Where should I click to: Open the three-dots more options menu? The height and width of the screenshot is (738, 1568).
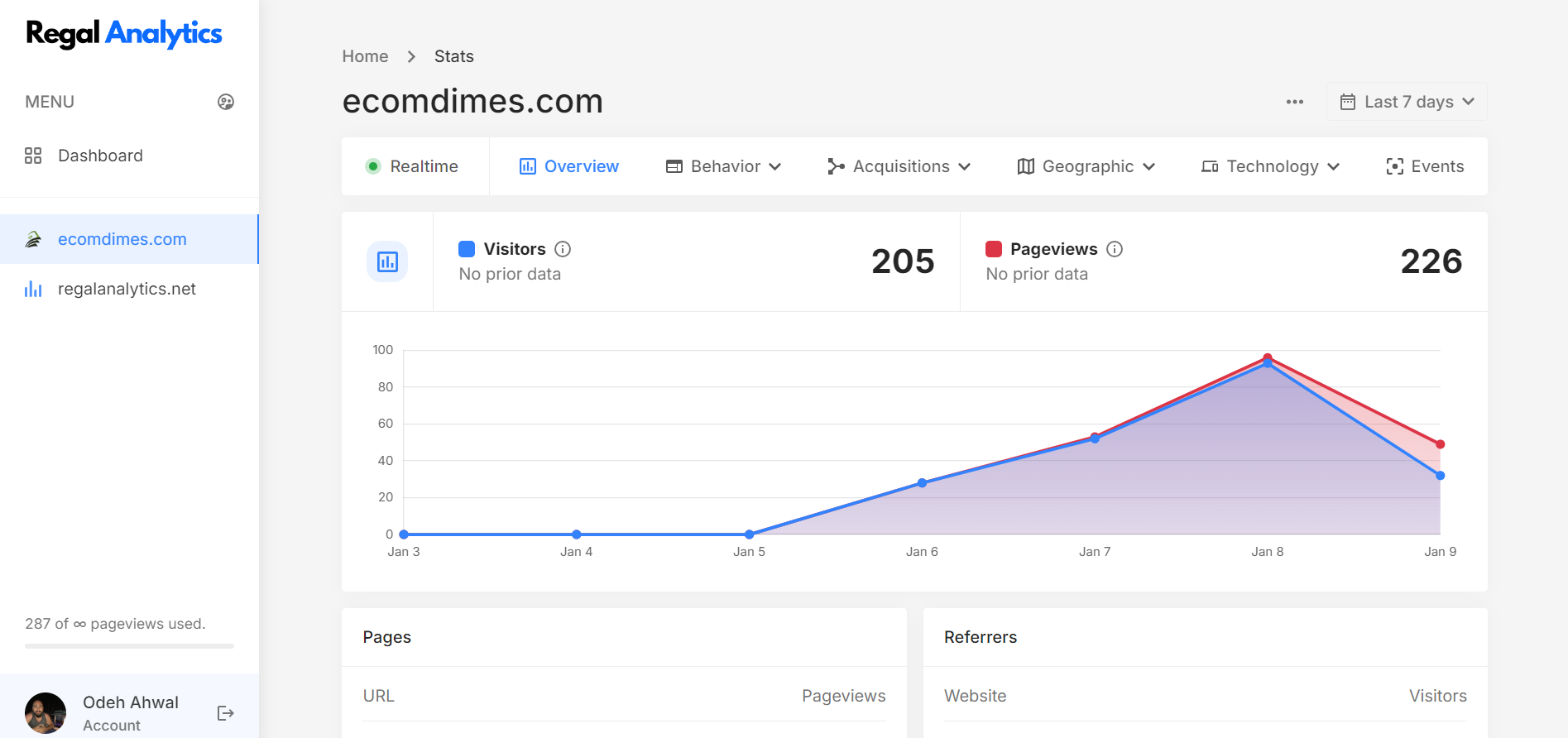[1295, 102]
